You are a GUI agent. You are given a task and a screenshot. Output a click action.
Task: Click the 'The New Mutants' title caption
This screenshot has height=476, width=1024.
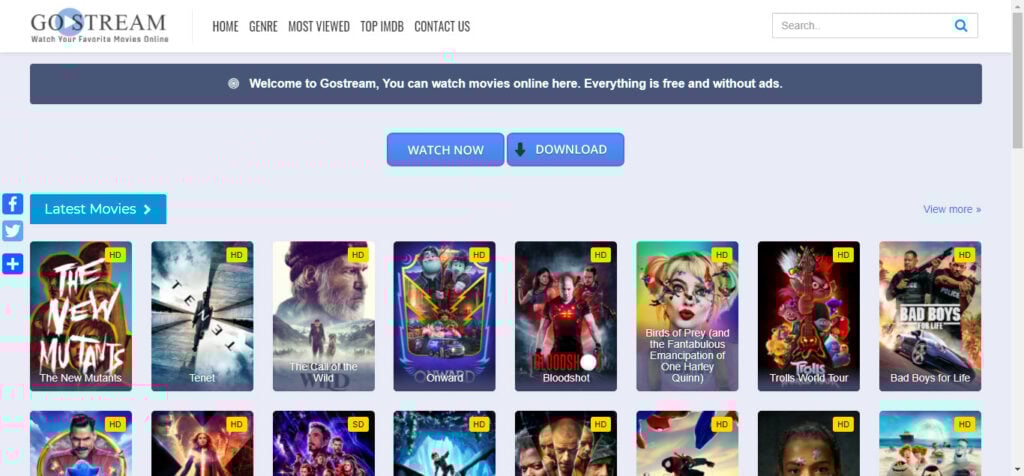pyautogui.click(x=81, y=378)
